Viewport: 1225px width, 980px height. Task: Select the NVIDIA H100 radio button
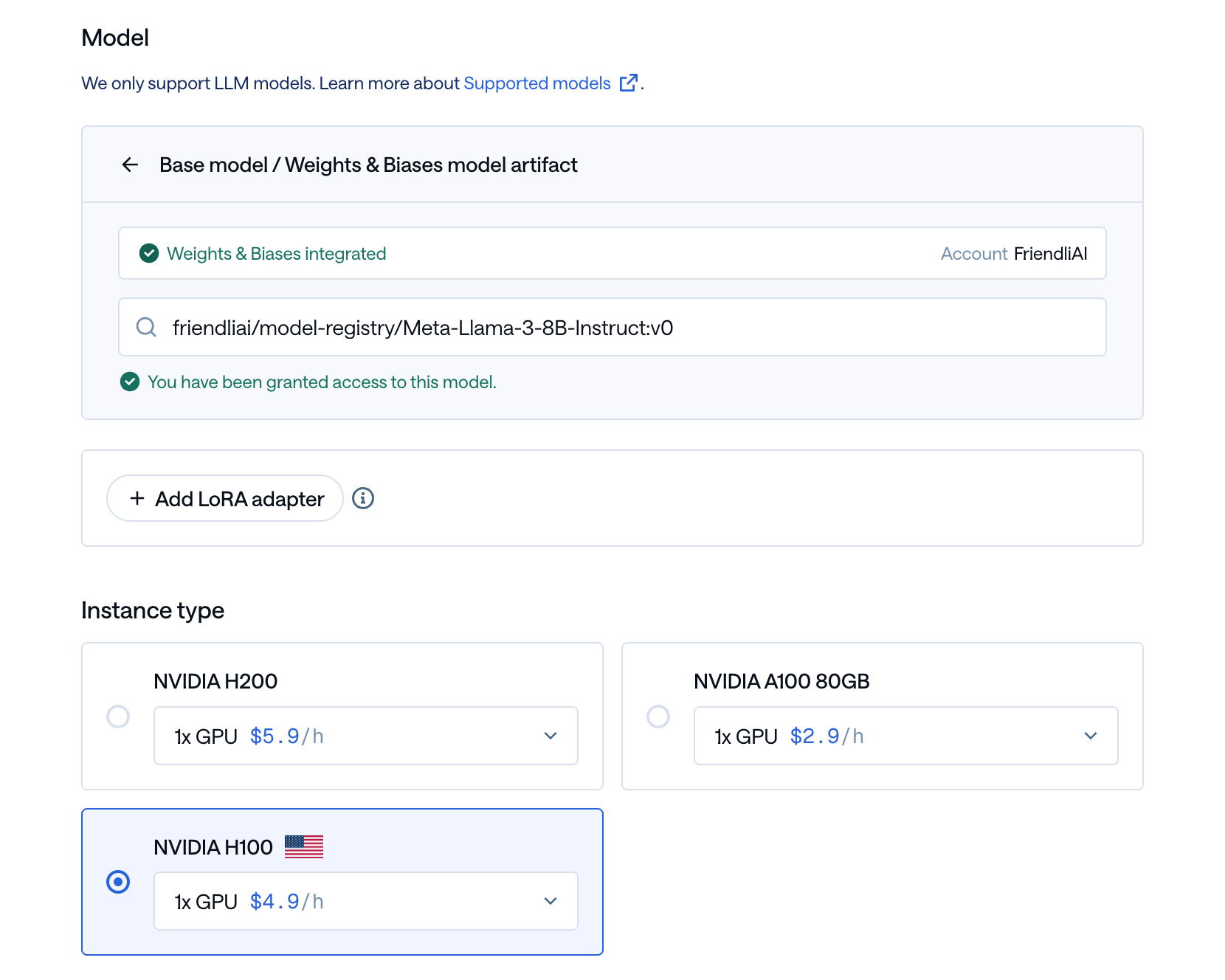118,882
